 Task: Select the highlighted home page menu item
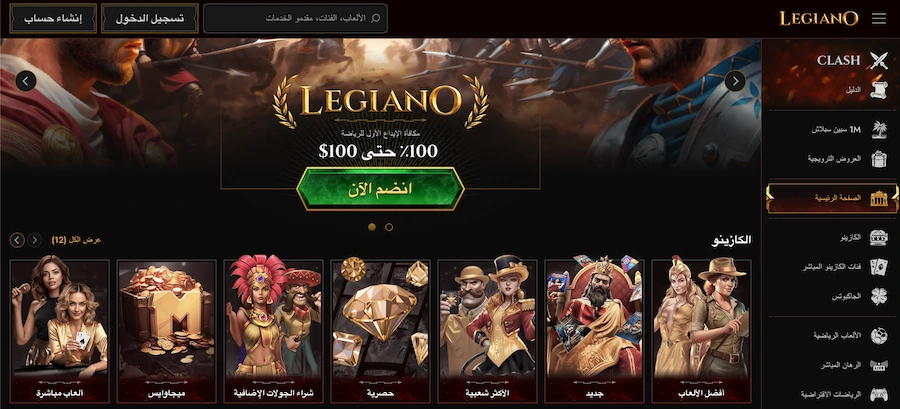coord(832,198)
